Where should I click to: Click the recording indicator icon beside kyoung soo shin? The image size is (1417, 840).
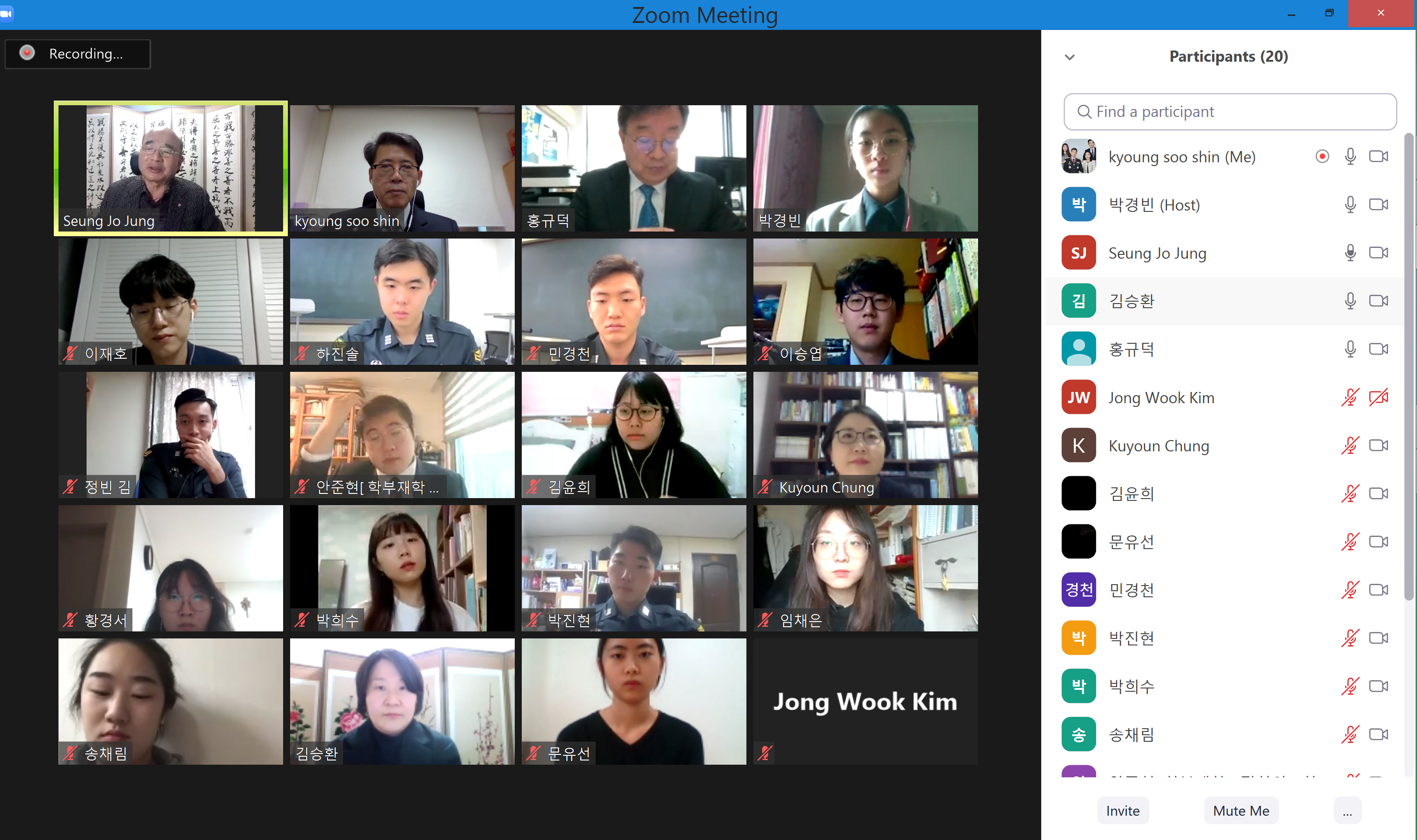point(1322,156)
